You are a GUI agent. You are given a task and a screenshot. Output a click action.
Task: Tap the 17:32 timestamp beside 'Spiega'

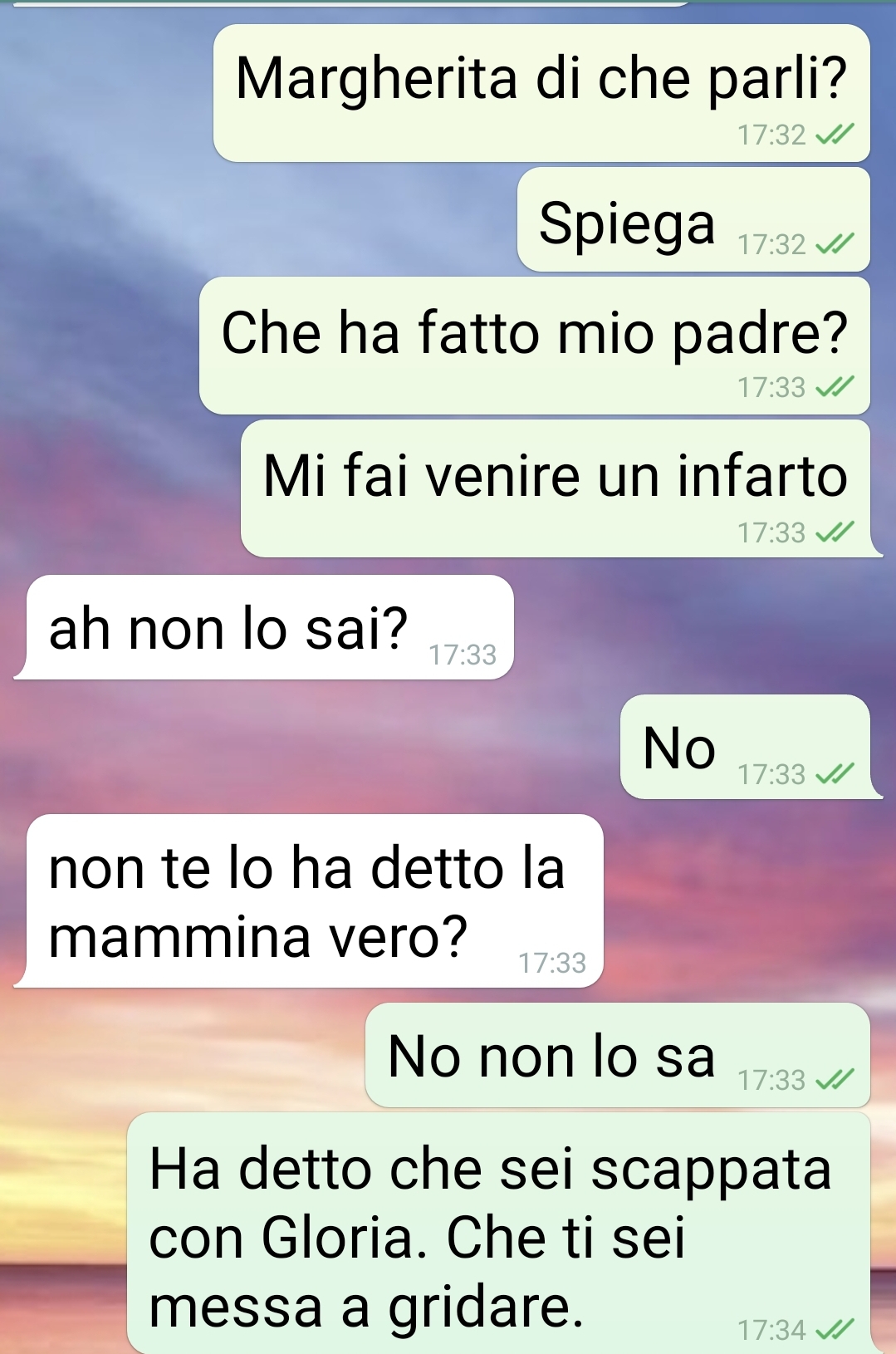point(771,244)
